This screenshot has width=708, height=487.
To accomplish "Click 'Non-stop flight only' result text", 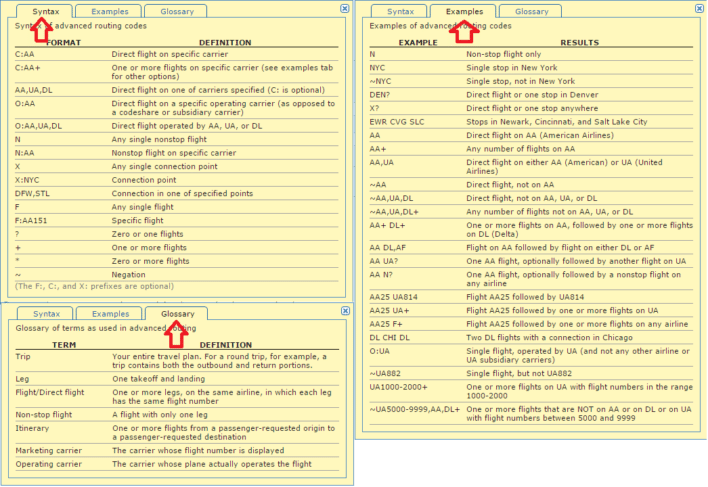I will [x=503, y=54].
